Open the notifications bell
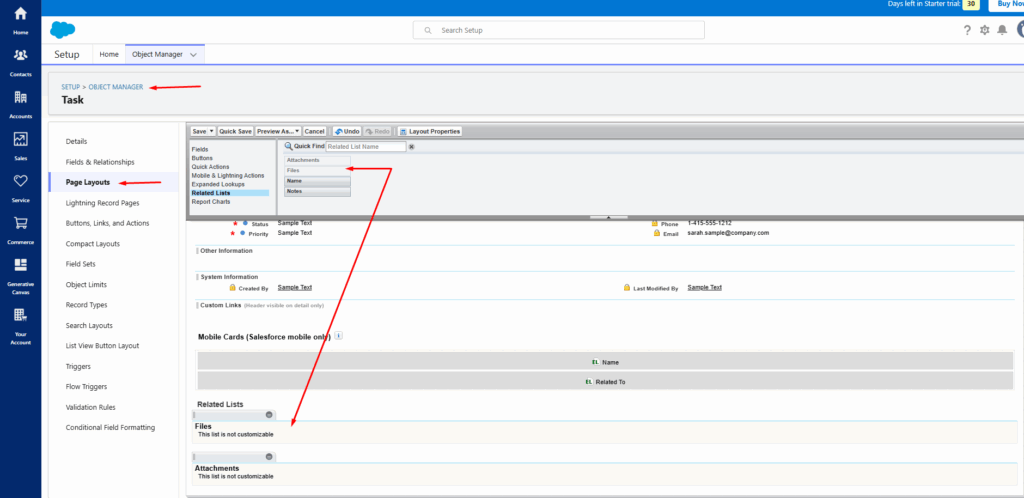The image size is (1024, 498). pos(1002,30)
